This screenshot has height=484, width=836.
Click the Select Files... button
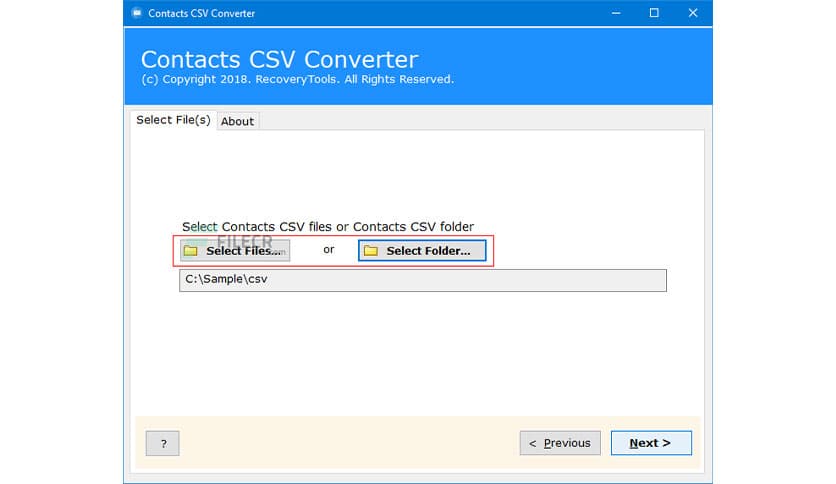(235, 251)
